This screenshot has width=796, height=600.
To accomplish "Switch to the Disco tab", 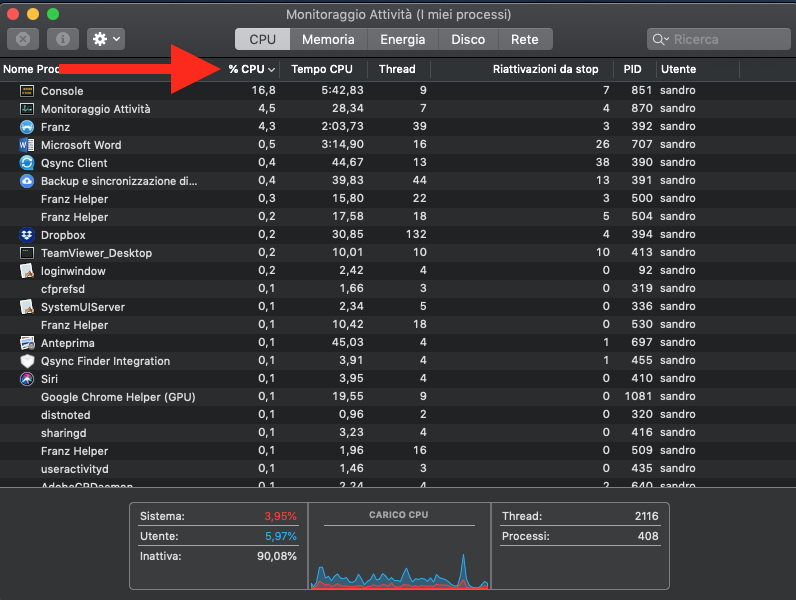I will (x=468, y=39).
